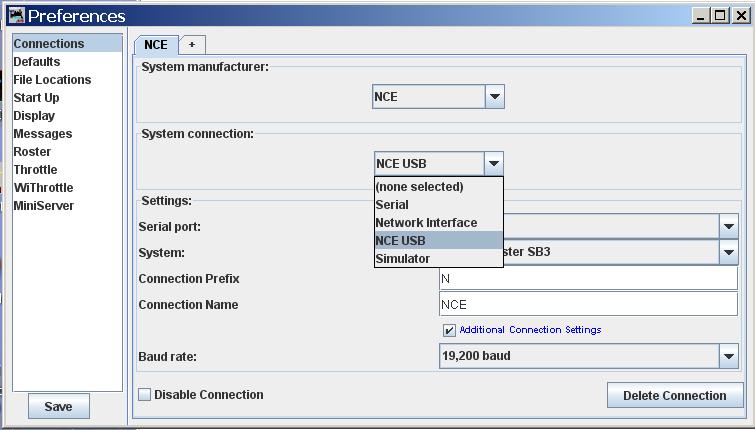
Task: Open the Defaults preferences section
Action: 67,62
